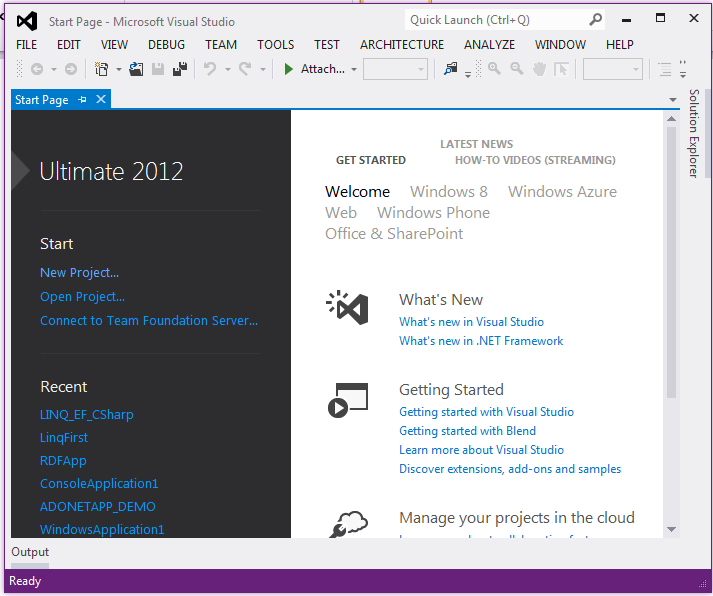
Task: Click the Visual Studio logo in title bar
Action: [27, 21]
